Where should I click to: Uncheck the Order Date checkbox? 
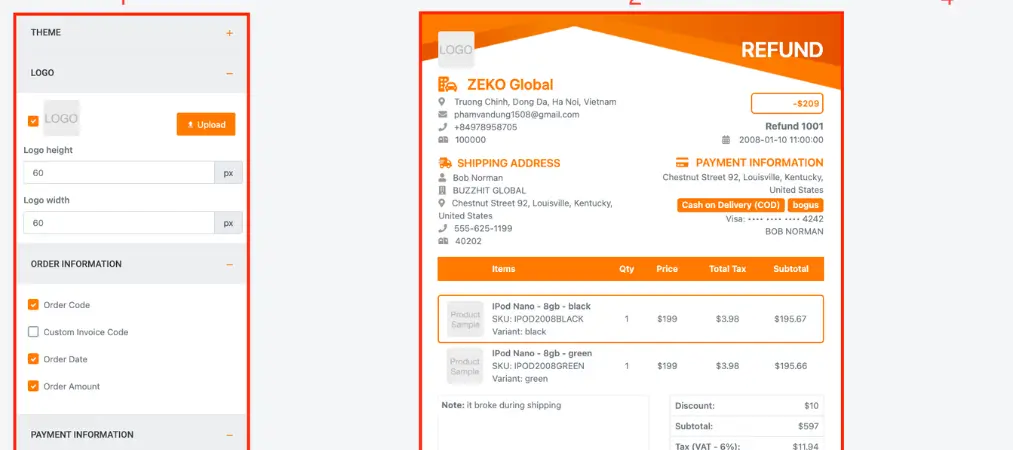coord(33,359)
